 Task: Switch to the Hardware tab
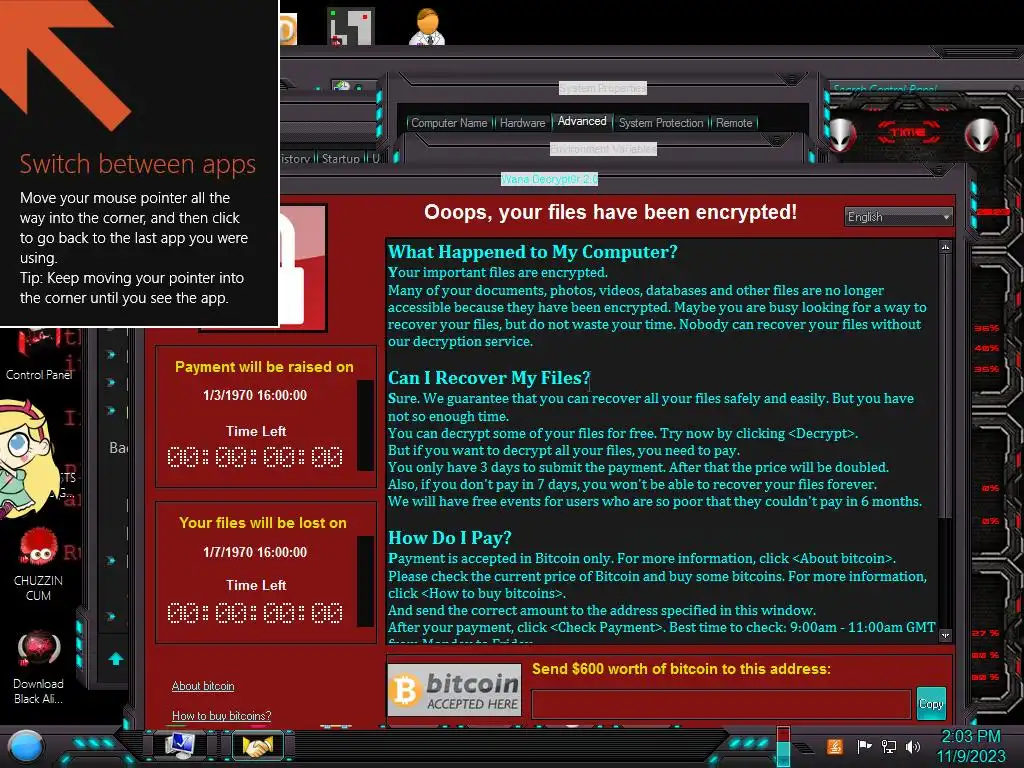point(522,123)
